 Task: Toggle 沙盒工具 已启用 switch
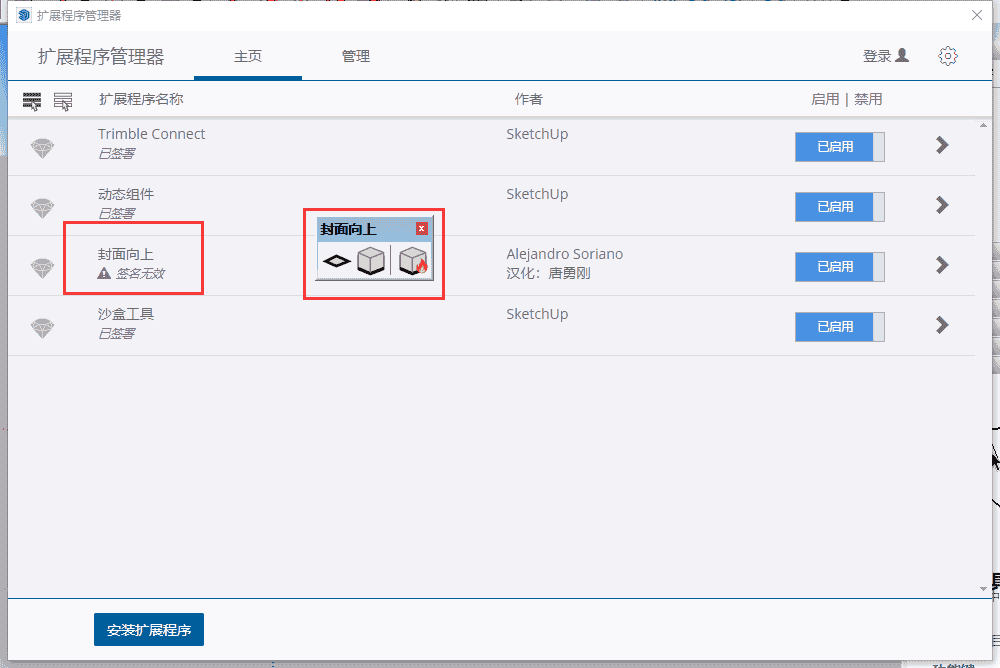839,327
